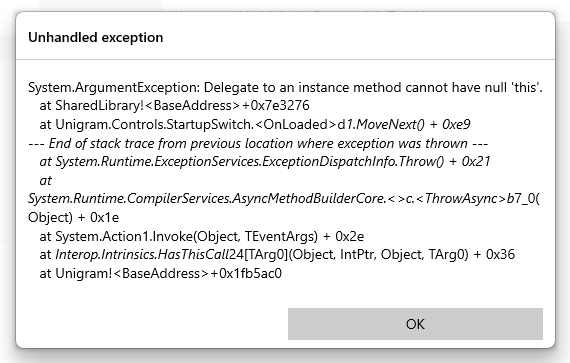Click the Unigram.Controls.StartupSwitch stack line
Viewport: 570px width, 363px height.
255,125
